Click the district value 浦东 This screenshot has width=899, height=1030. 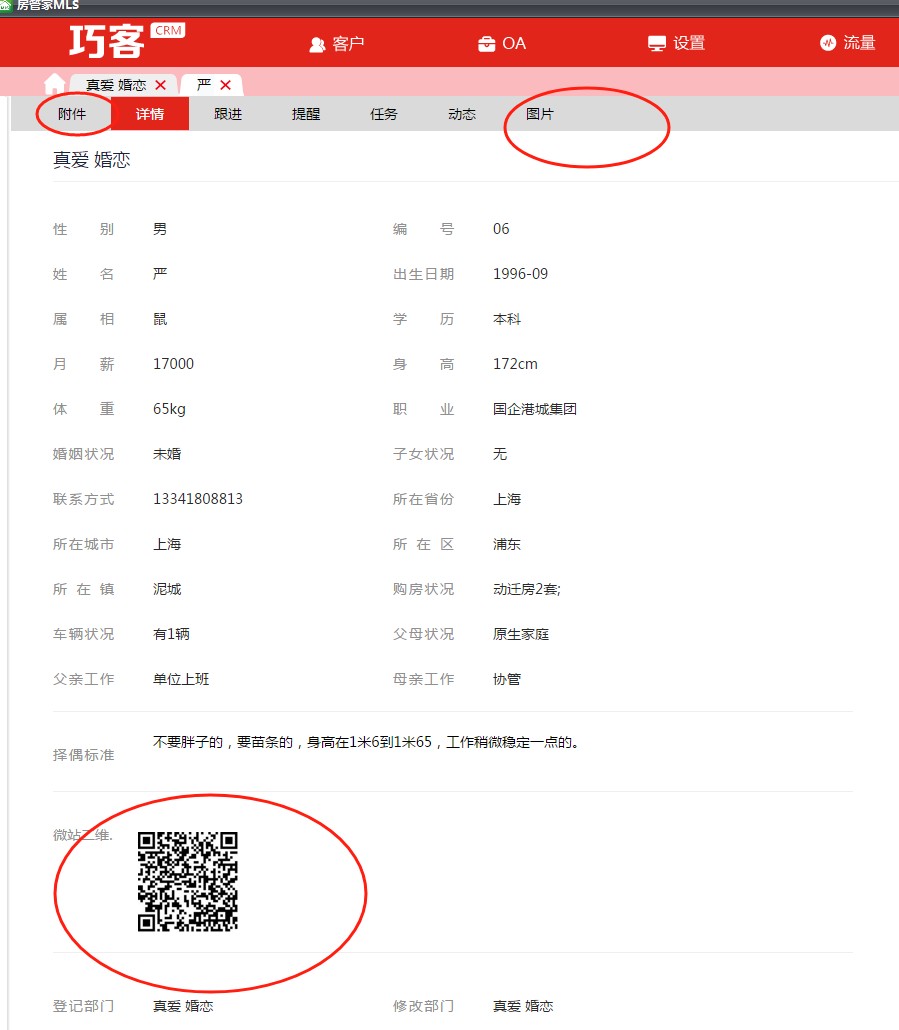pos(507,545)
